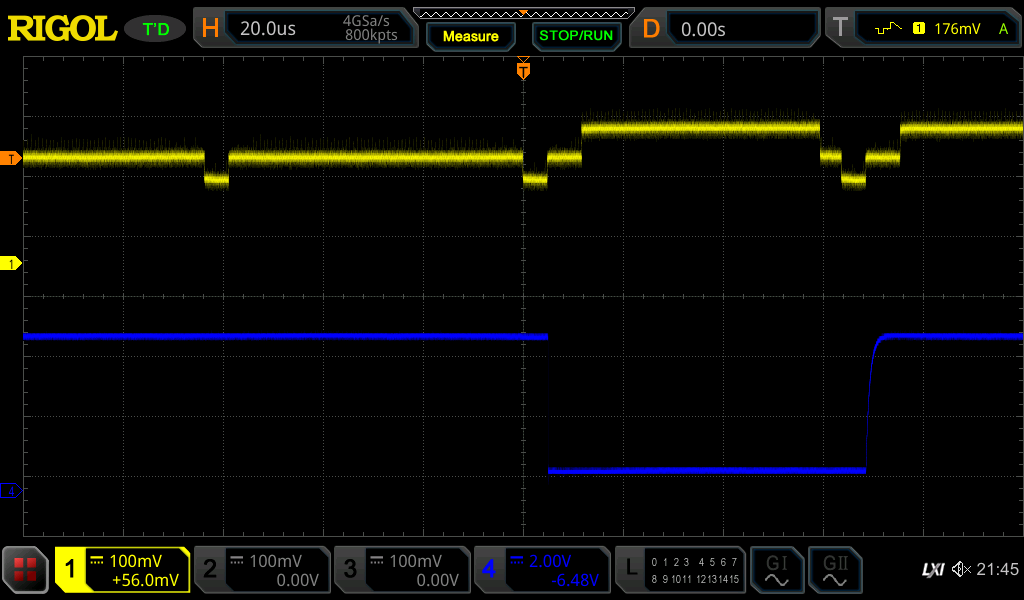Select the GII waveform generator icon
Viewport: 1024px width, 600px height.
835,569
